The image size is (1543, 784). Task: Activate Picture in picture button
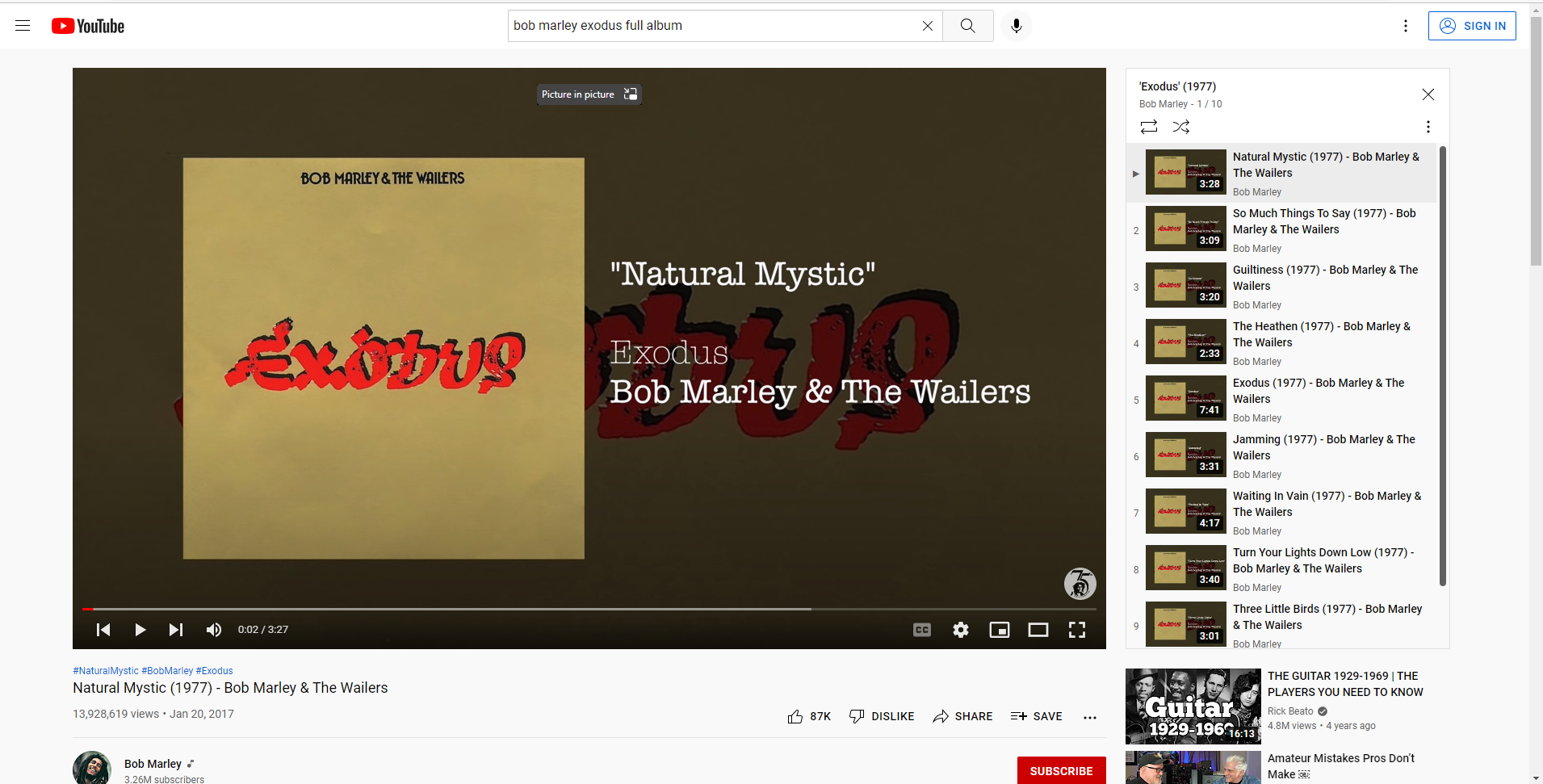pos(589,94)
